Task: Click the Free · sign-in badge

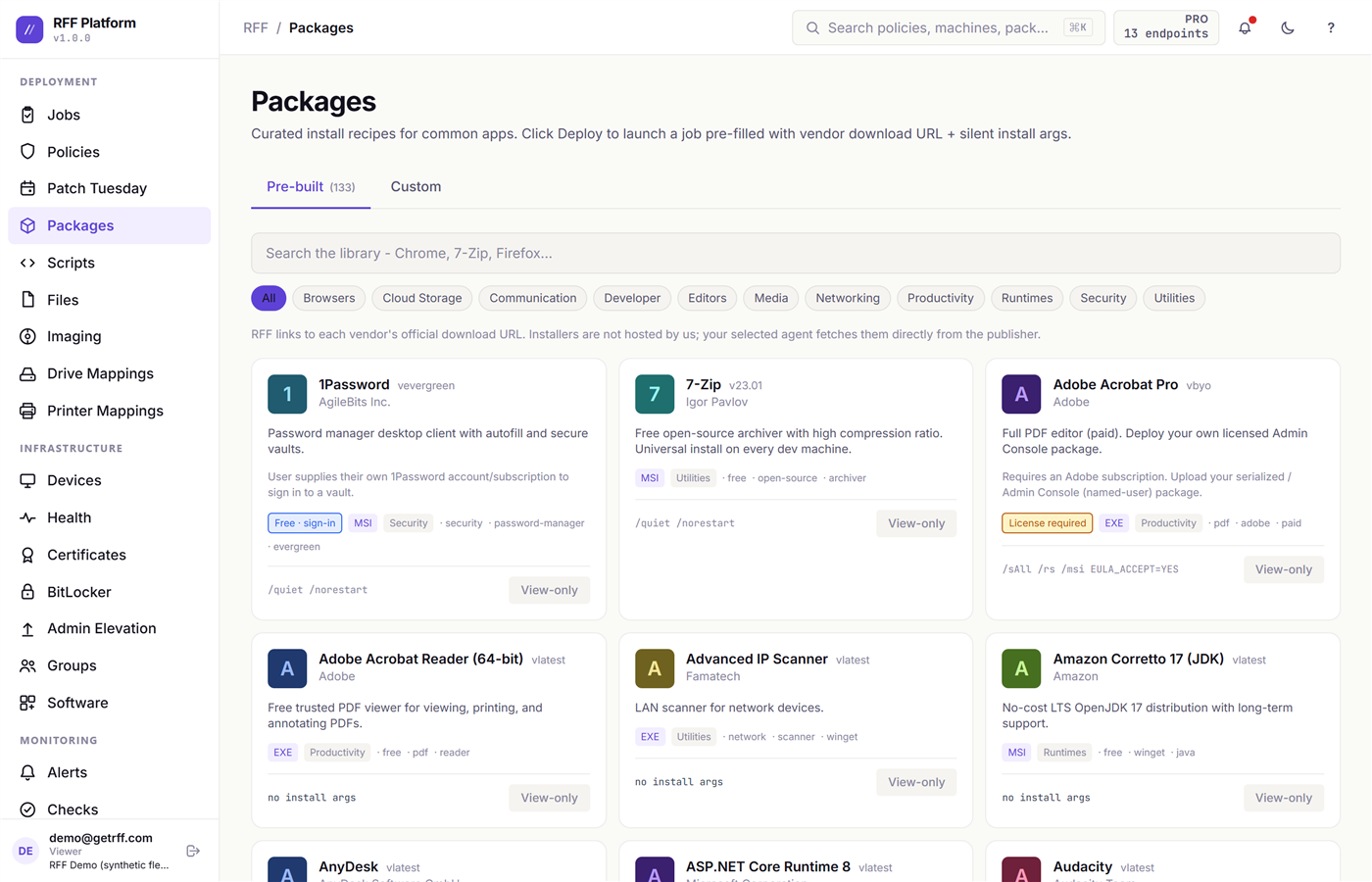Action: click(305, 523)
